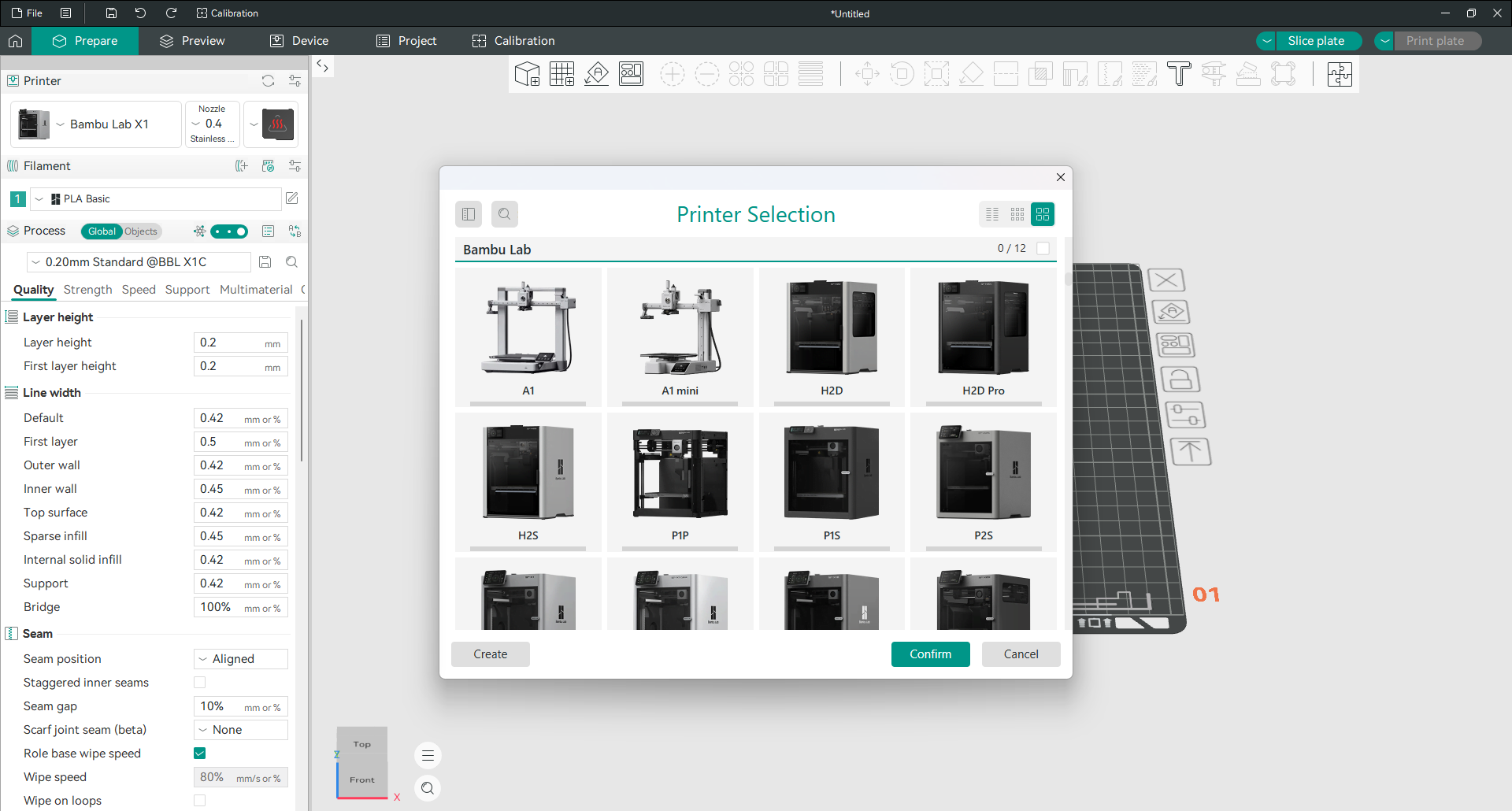Screen dimensions: 1512x811
Task: Open the printer settings sliders icon
Action: 295,81
